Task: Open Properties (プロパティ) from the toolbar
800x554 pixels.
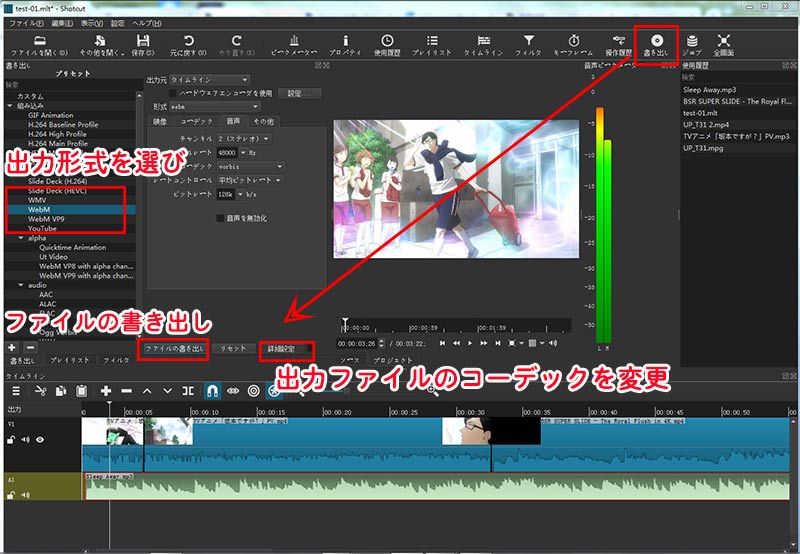Action: 345,41
